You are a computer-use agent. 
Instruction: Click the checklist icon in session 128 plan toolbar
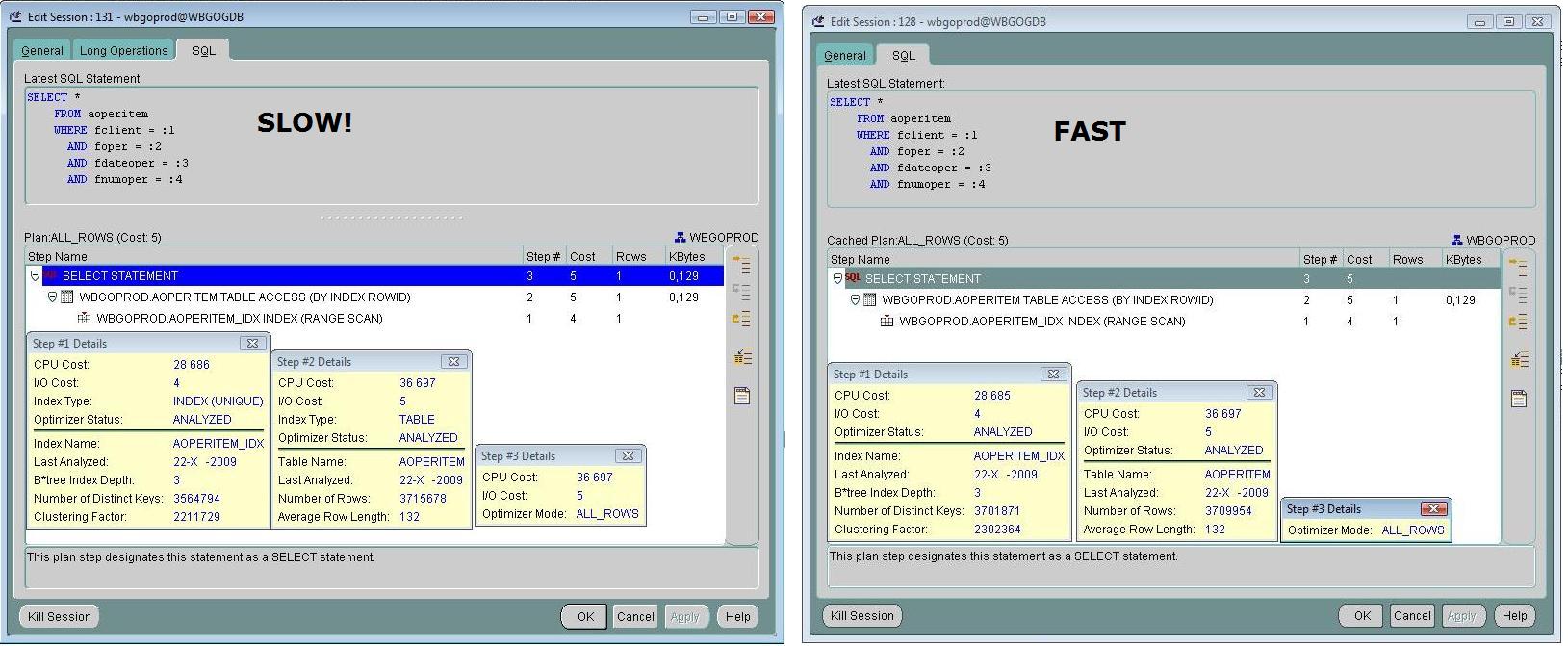tap(1518, 361)
